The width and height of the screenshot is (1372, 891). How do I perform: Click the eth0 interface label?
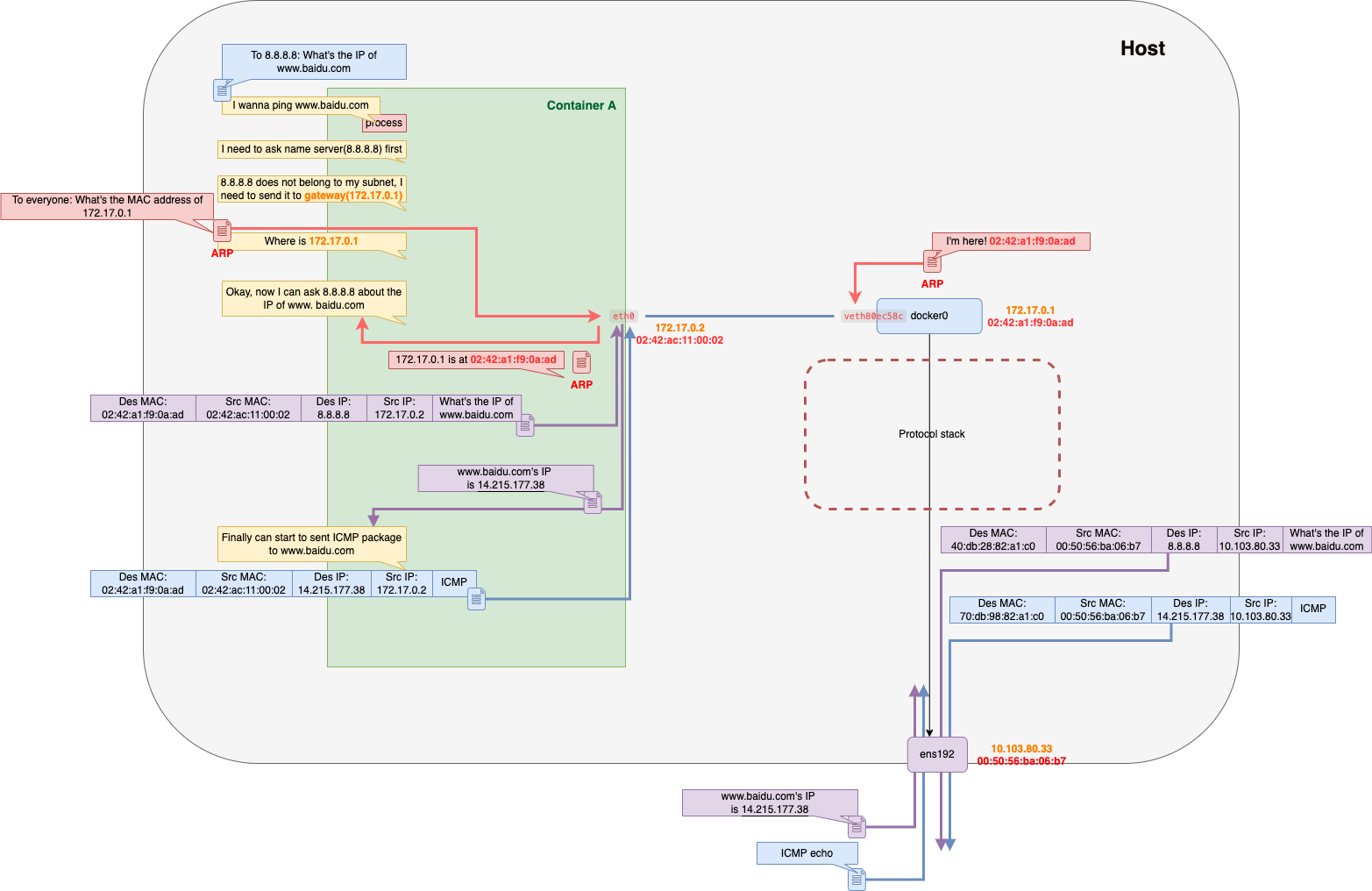(x=623, y=316)
